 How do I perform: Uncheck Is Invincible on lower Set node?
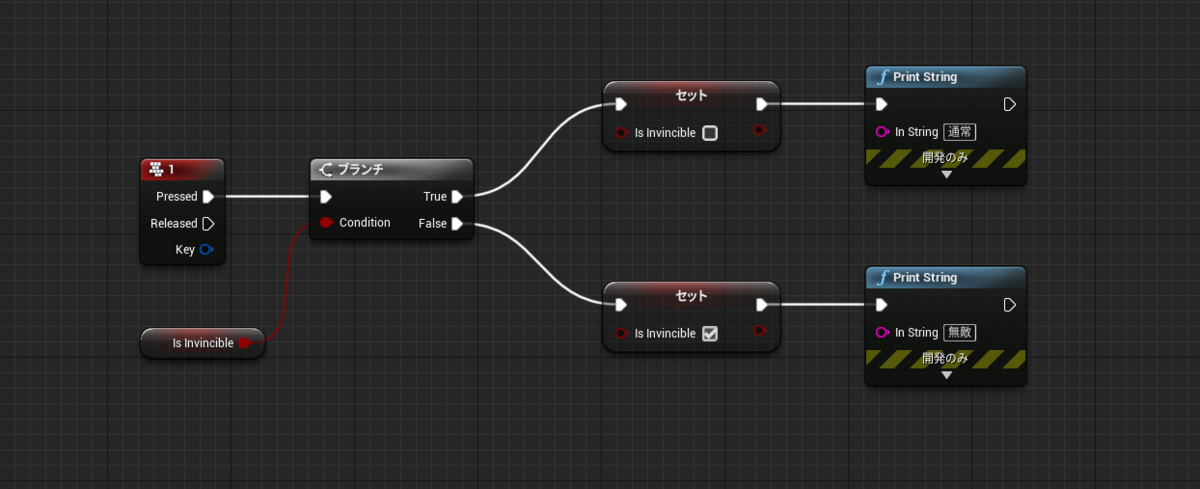click(710, 334)
